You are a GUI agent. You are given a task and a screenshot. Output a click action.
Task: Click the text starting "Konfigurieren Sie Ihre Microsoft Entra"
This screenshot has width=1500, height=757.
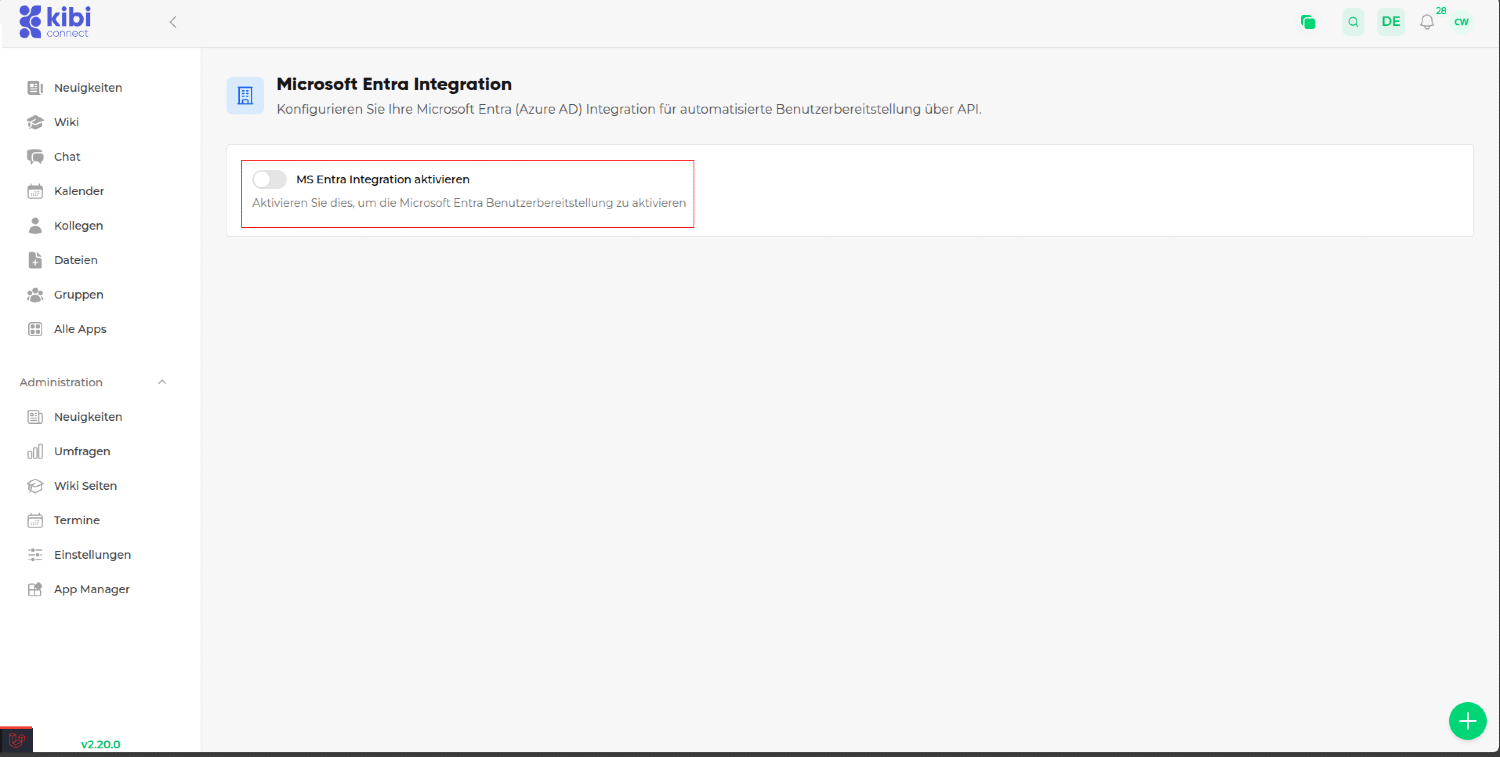point(629,109)
